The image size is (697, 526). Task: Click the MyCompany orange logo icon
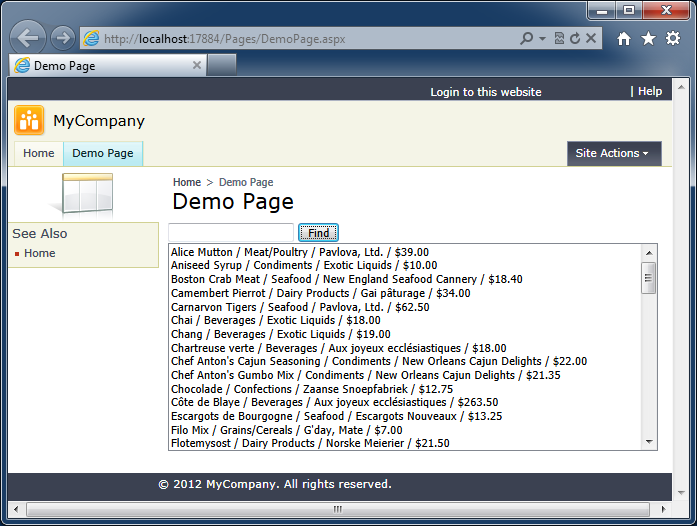[x=29, y=120]
